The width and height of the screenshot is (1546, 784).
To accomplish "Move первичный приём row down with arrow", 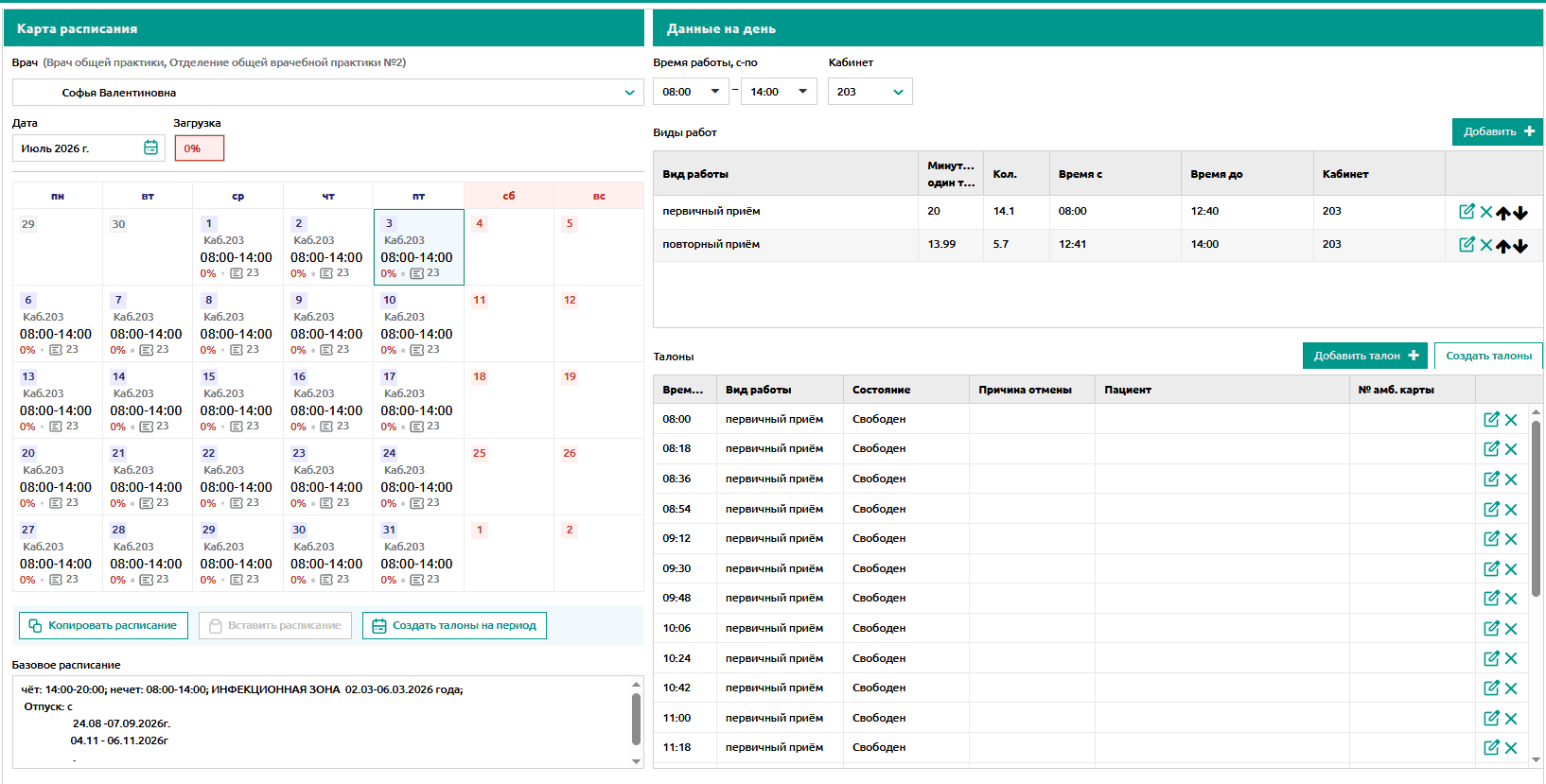I will coord(1520,213).
